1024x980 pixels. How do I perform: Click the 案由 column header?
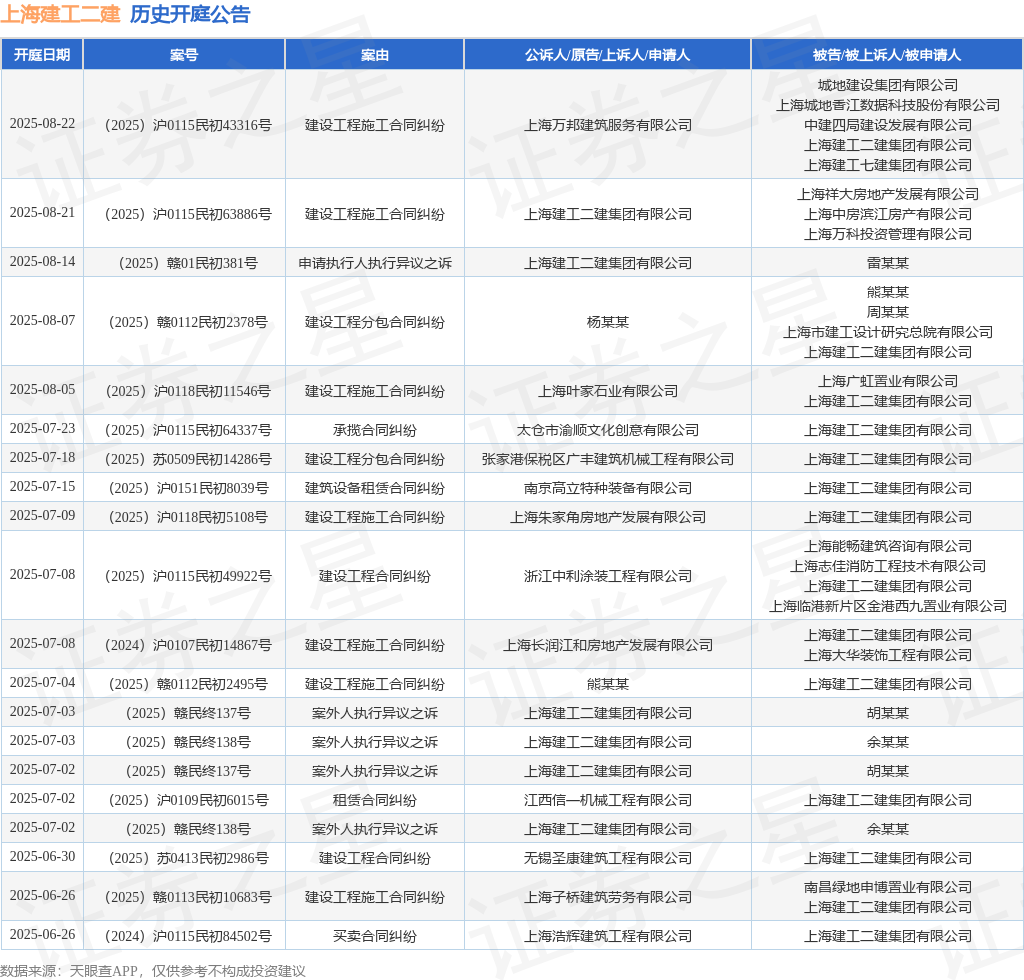point(374,55)
